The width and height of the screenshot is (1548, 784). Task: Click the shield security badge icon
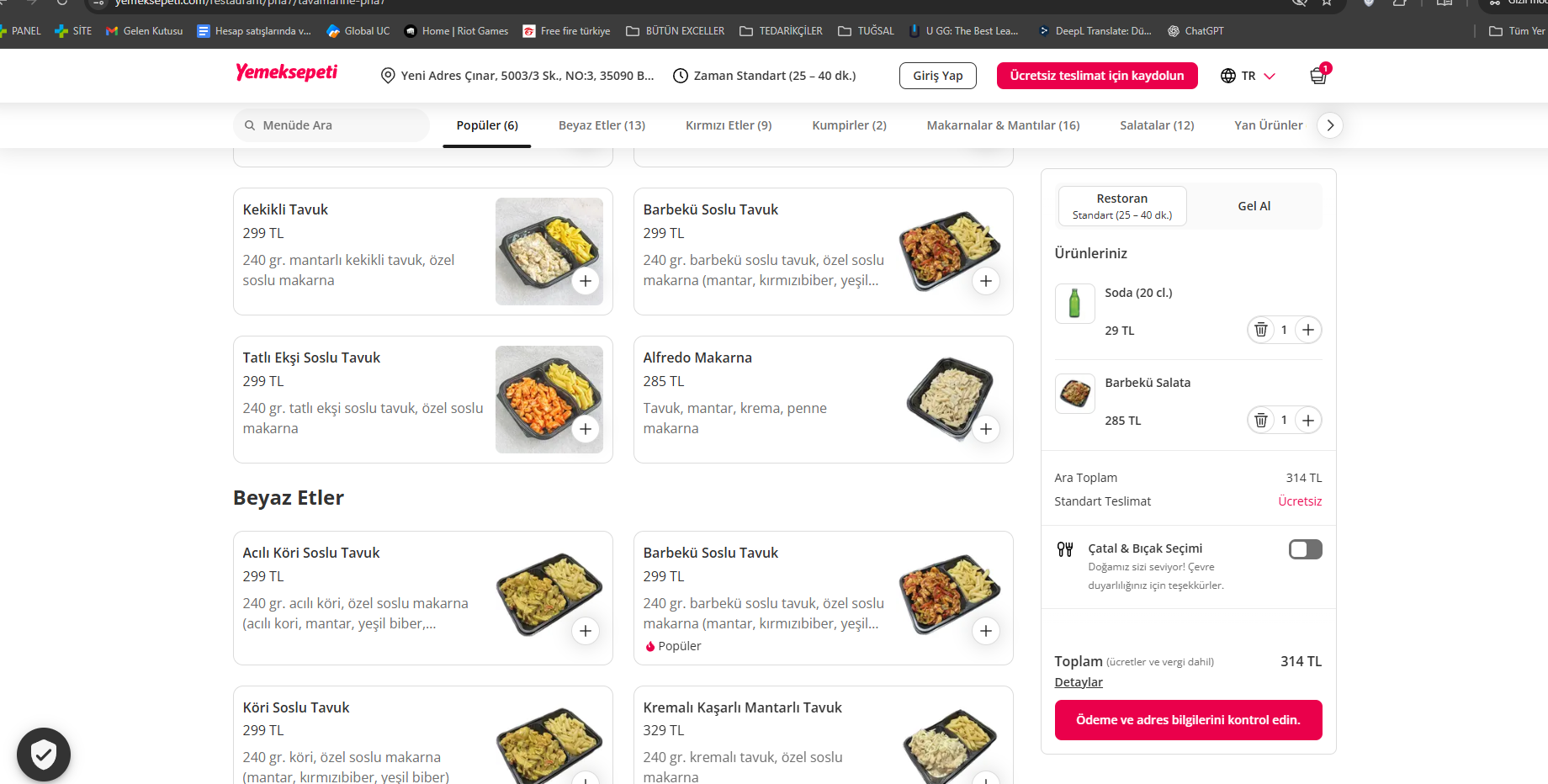tap(44, 755)
